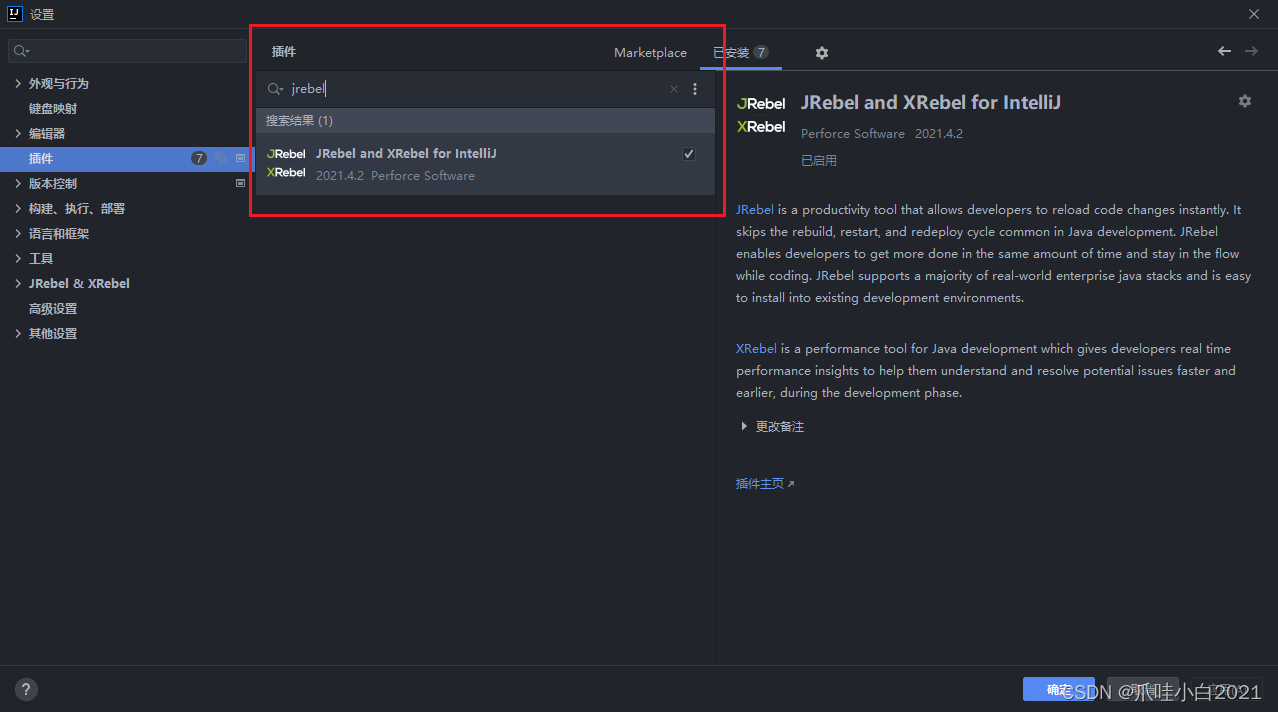1278x712 pixels.
Task: Uncheck the JRebel and XRebel plugin checkbox
Action: click(x=689, y=154)
